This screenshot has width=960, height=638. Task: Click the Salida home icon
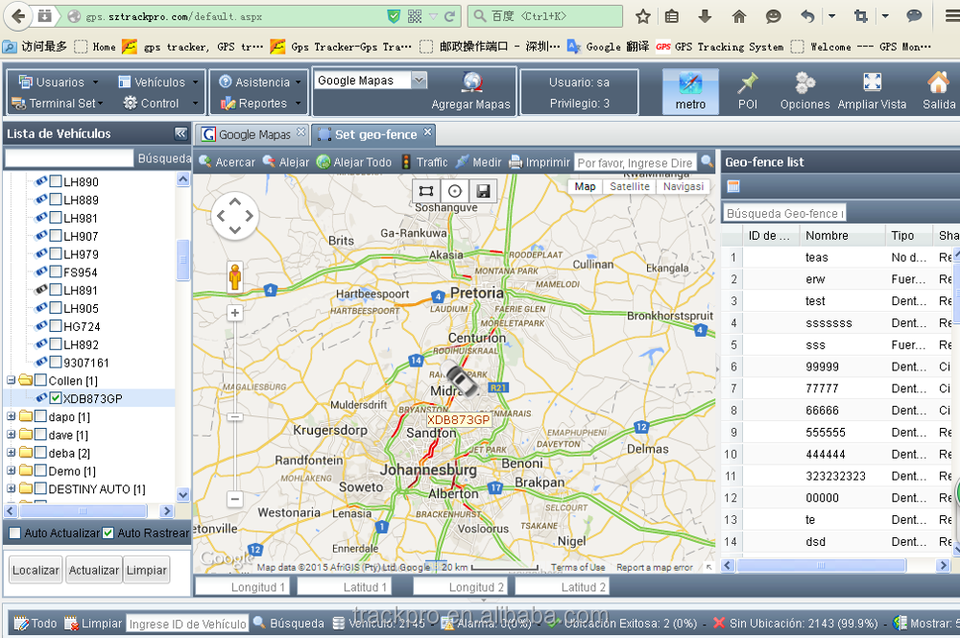pyautogui.click(x=938, y=84)
